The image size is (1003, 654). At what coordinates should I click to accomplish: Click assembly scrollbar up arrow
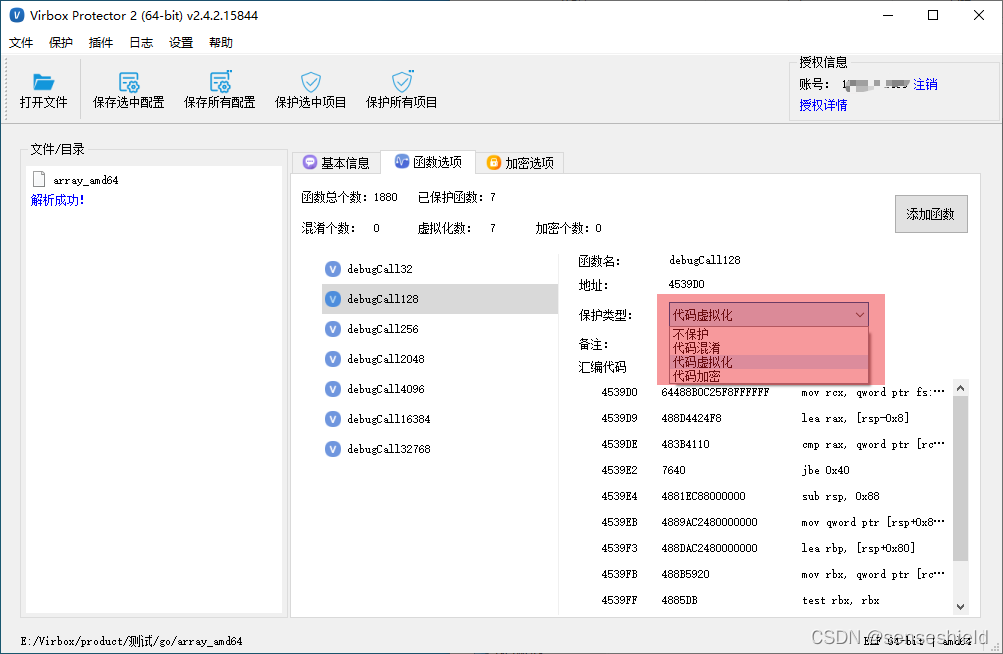point(960,388)
